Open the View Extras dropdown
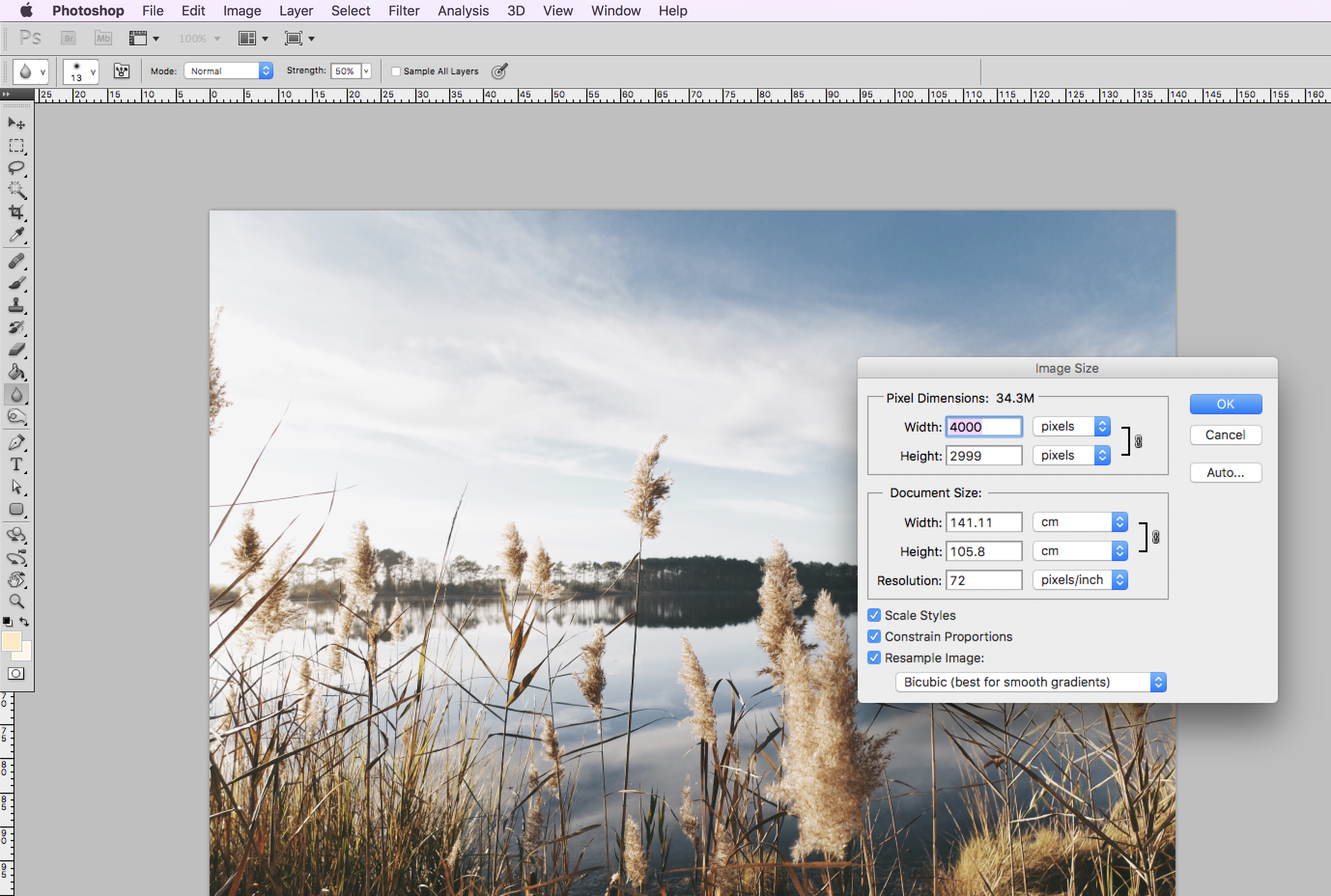 (144, 38)
